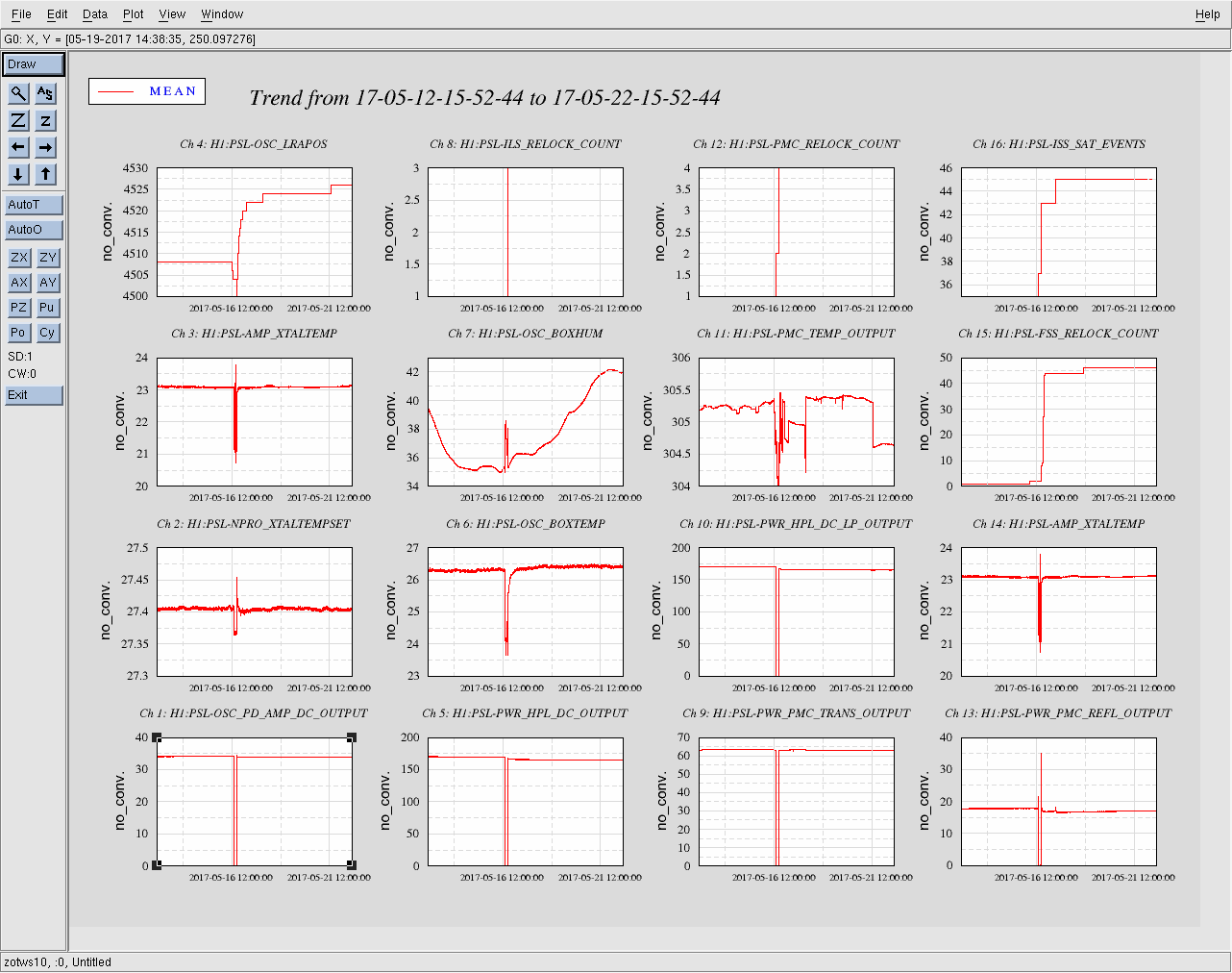Click the 'Ch 7: H1:PSL-OSC_BOXHUM' title
Viewport: 1232px width, 973px height.
point(526,334)
